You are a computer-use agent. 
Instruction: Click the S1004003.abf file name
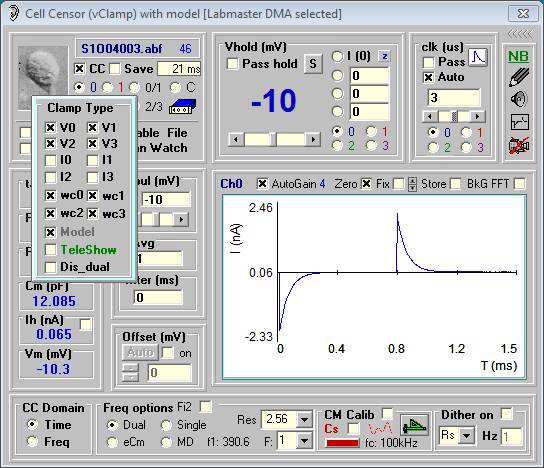click(x=121, y=48)
